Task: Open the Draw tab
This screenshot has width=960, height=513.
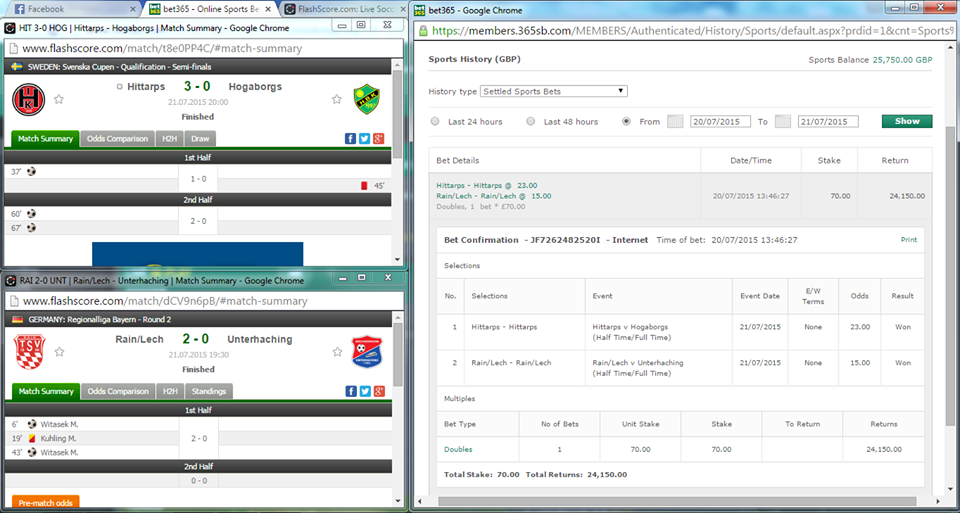Action: (x=200, y=138)
